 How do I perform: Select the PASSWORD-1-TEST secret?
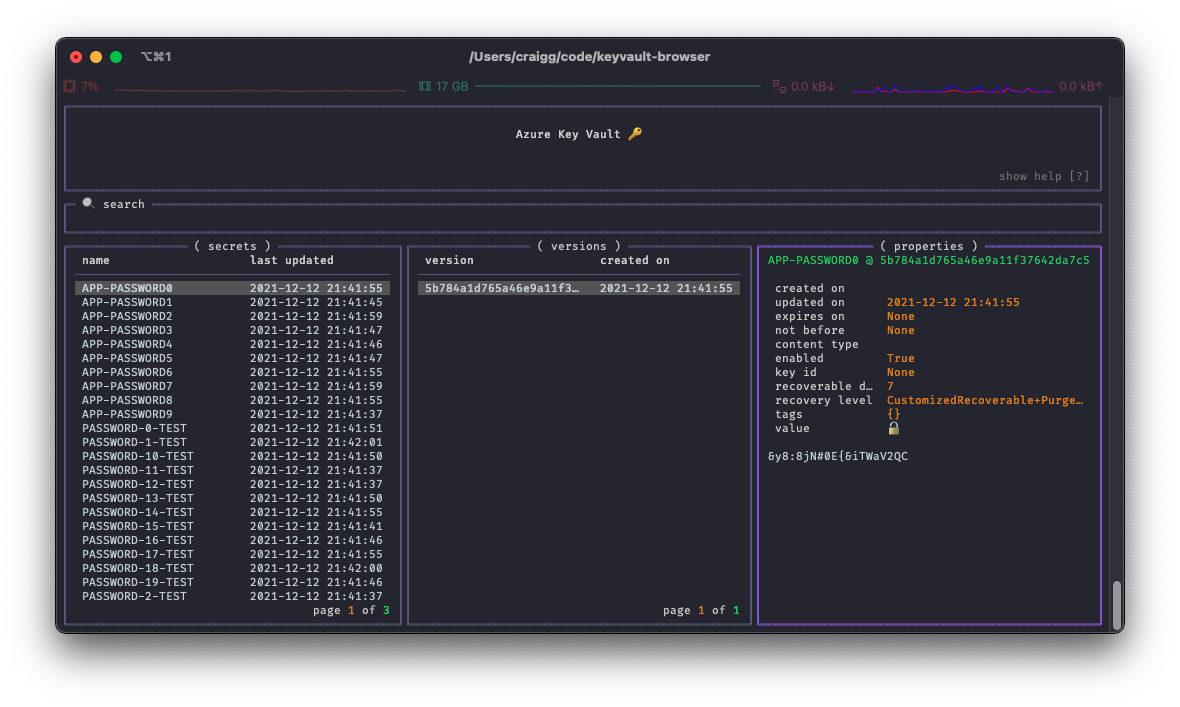click(233, 442)
